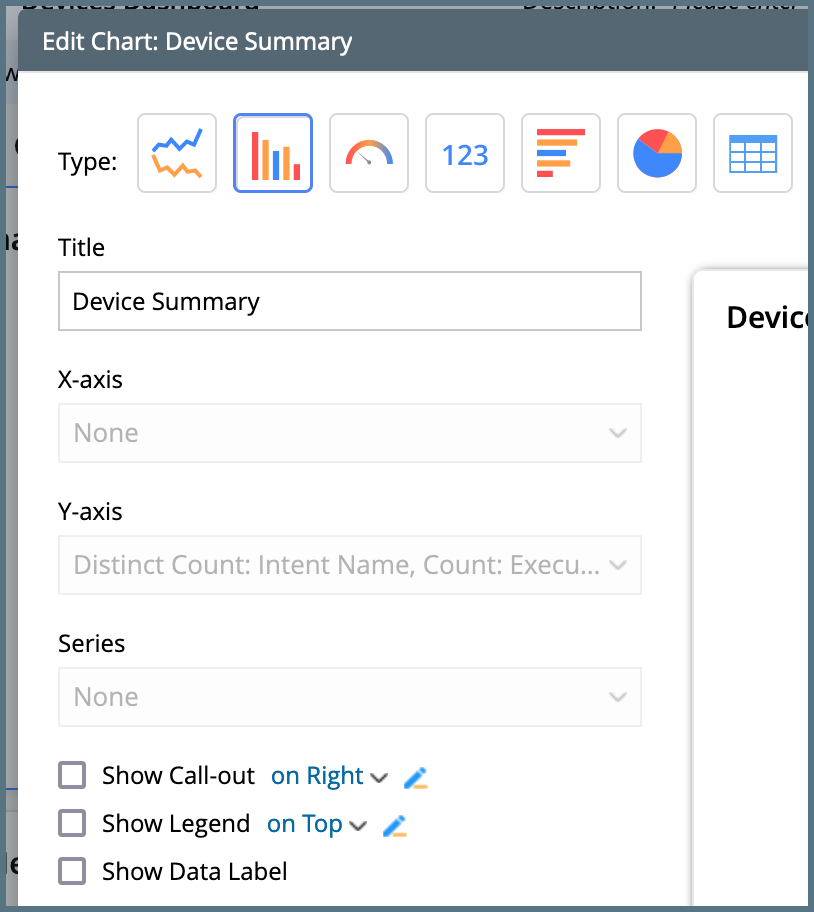Choose the gauge chart type
Screen dimensions: 814x912
coord(369,153)
